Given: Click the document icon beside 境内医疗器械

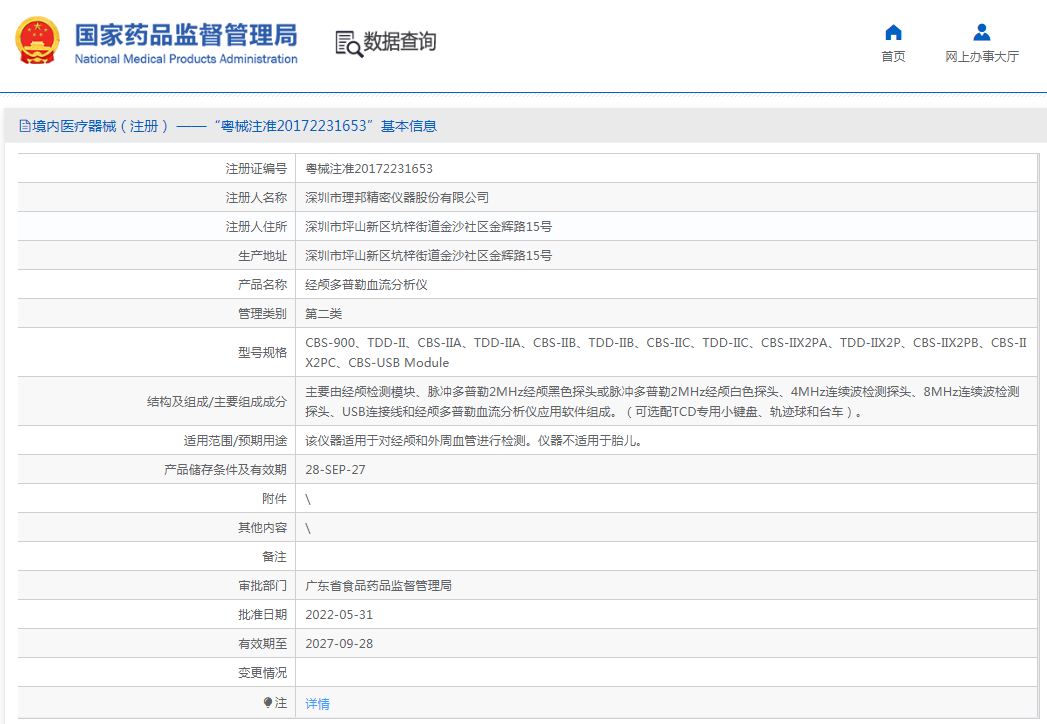Looking at the screenshot, I should pyautogui.click(x=25, y=126).
